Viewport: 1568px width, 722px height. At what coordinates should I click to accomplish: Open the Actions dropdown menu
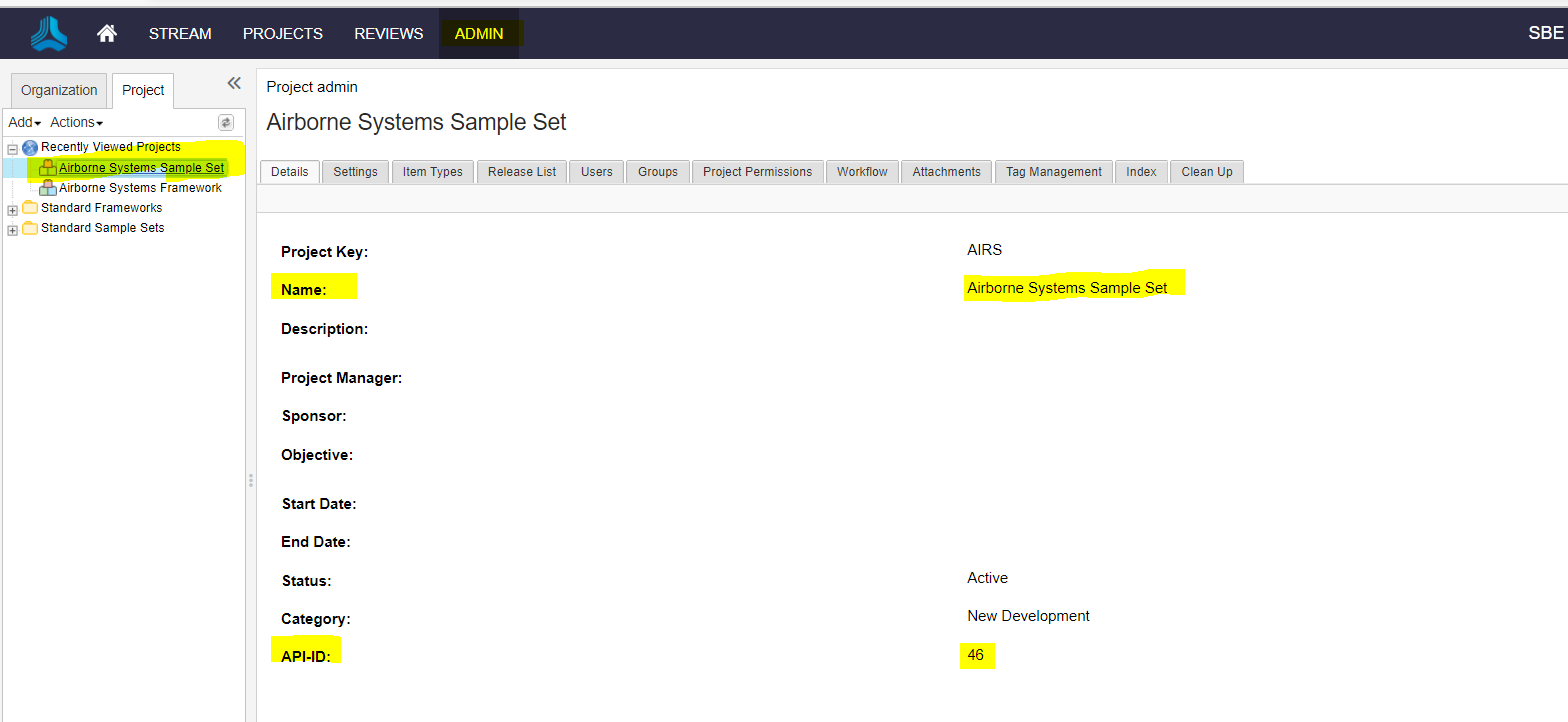pos(77,122)
